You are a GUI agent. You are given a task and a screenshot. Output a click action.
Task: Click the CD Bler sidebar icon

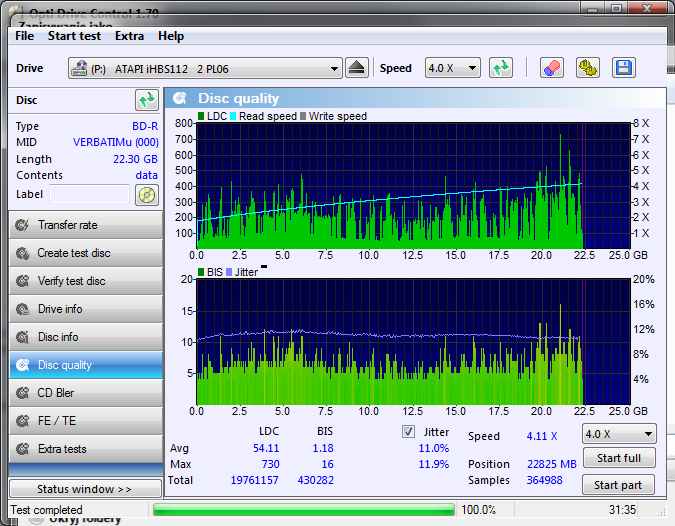(22, 393)
